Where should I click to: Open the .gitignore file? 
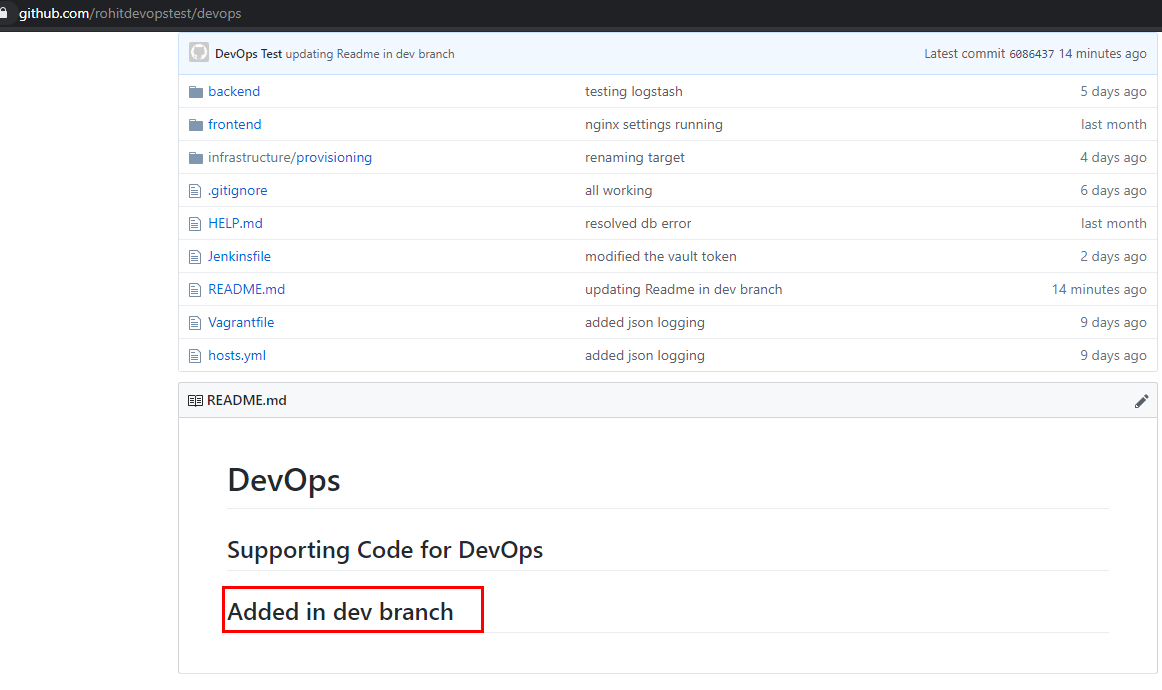coord(238,190)
